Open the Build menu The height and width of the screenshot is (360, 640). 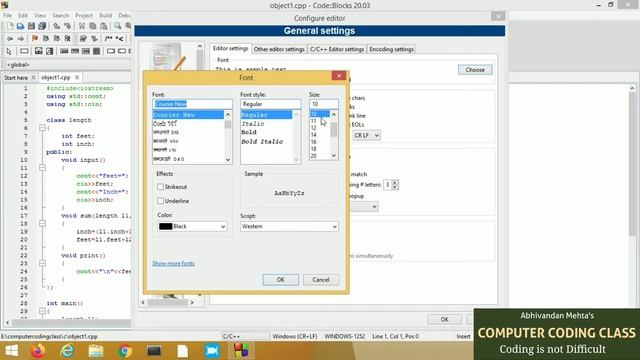105,16
